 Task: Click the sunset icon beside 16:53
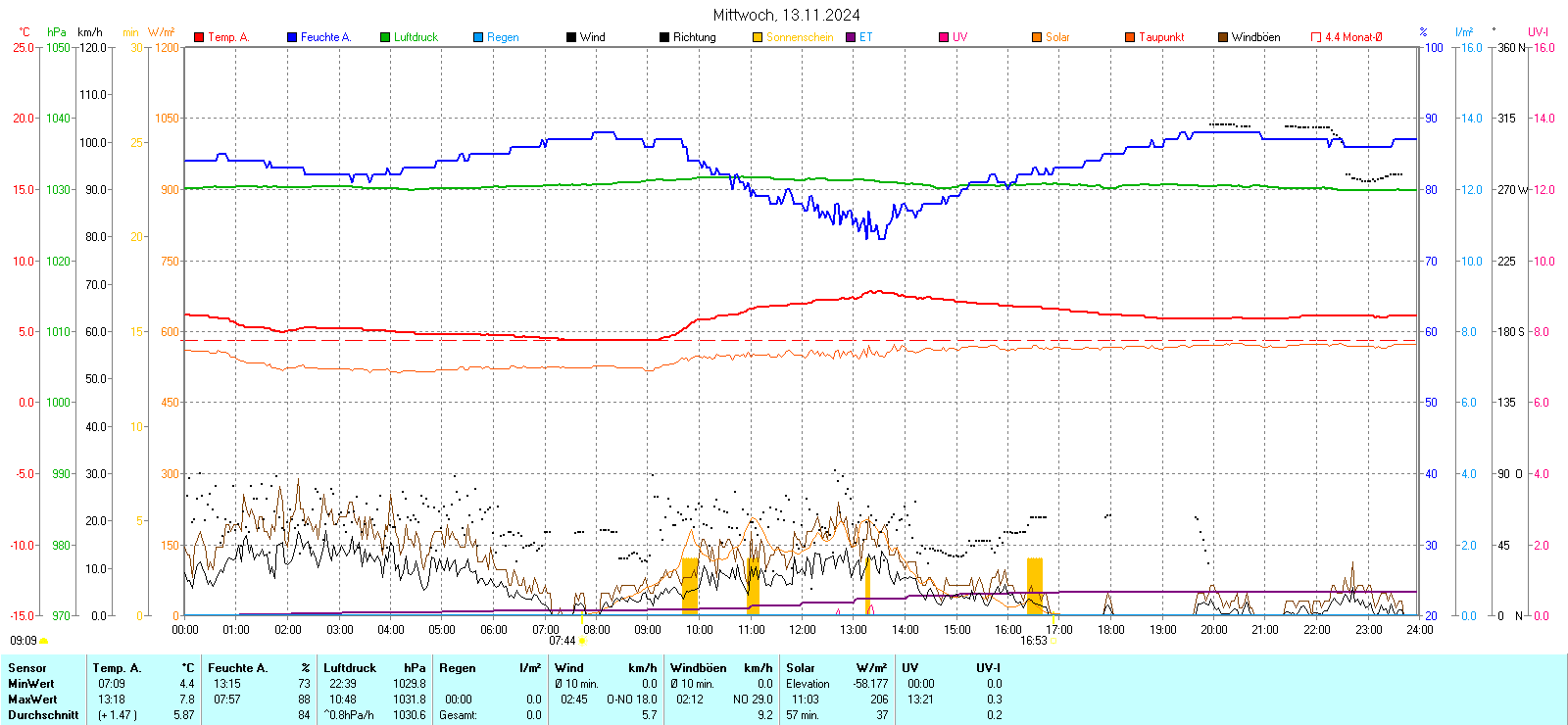coord(1053,642)
